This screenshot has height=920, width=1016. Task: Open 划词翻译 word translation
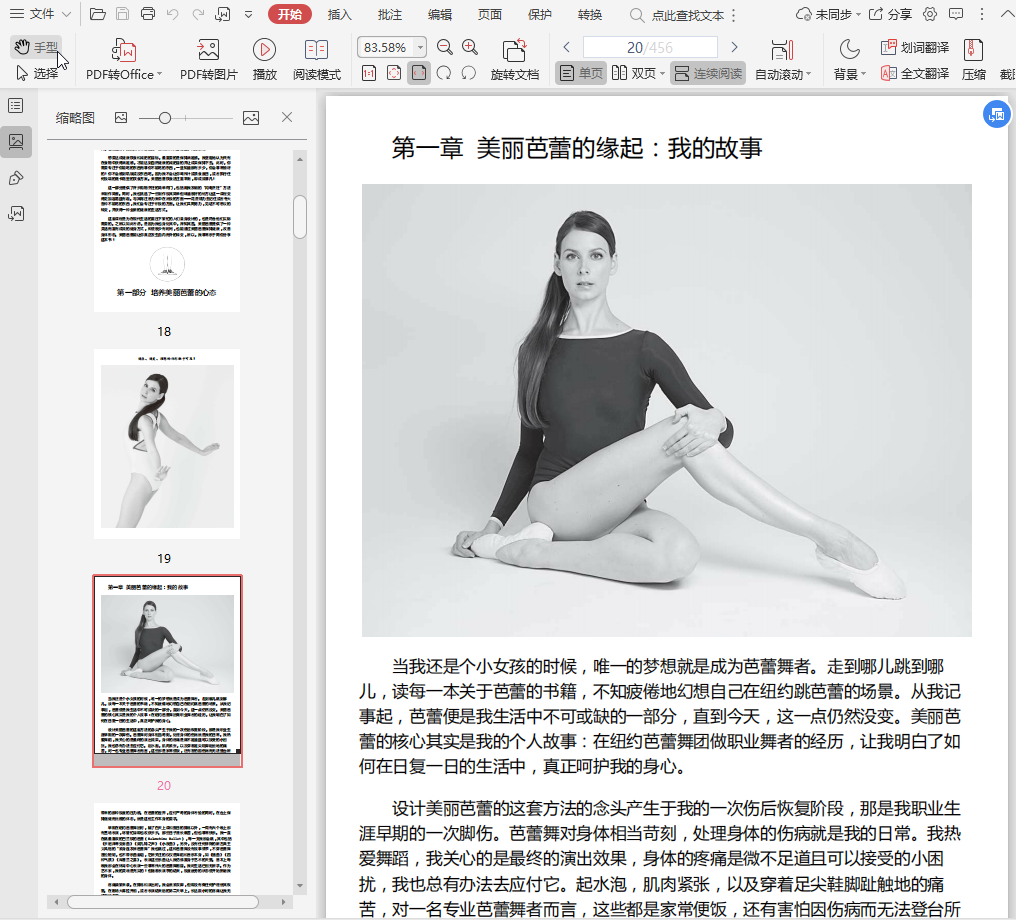coord(915,47)
